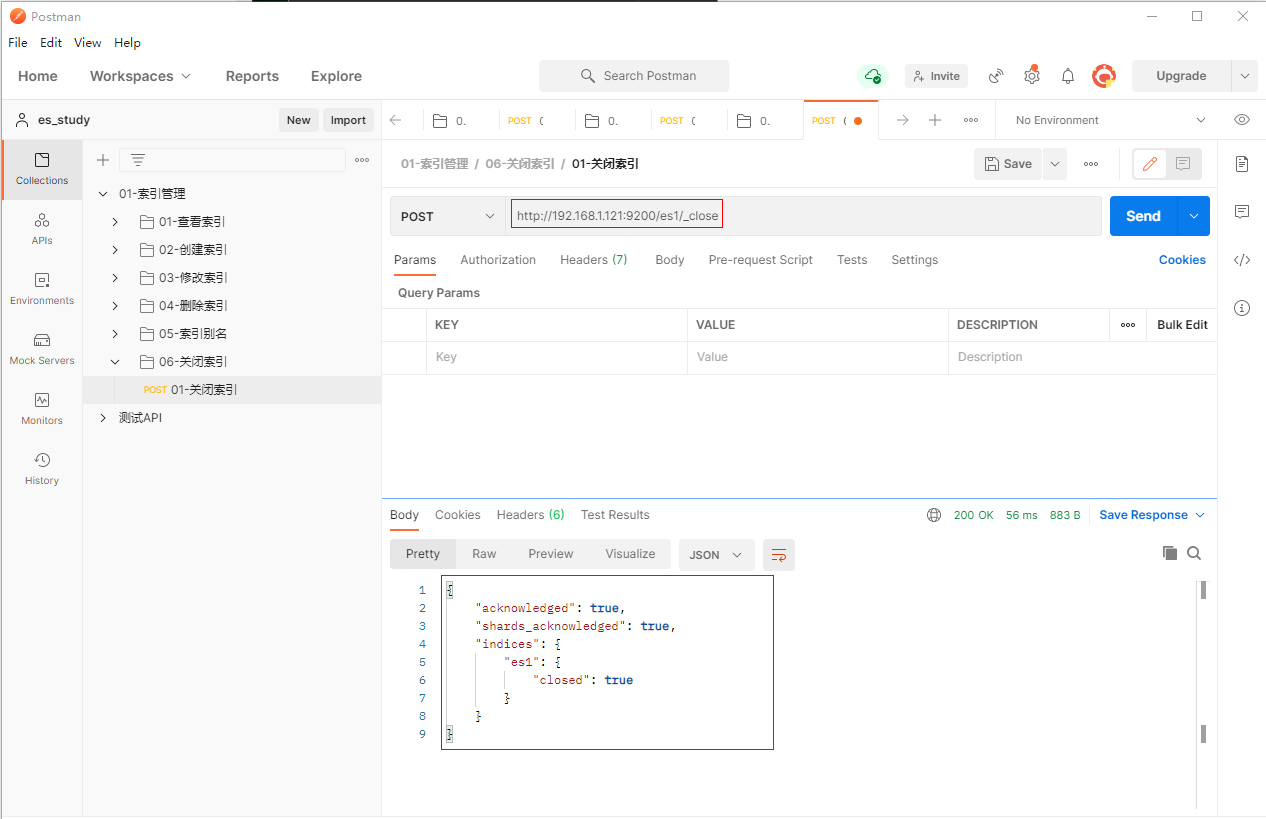
Task: Copy response body with copy icon
Action: pos(1169,553)
